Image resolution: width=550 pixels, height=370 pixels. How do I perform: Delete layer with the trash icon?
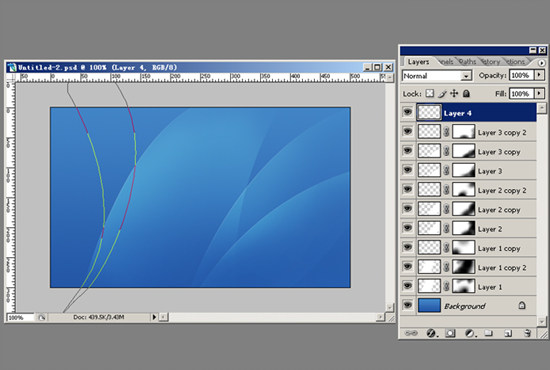click(x=527, y=333)
